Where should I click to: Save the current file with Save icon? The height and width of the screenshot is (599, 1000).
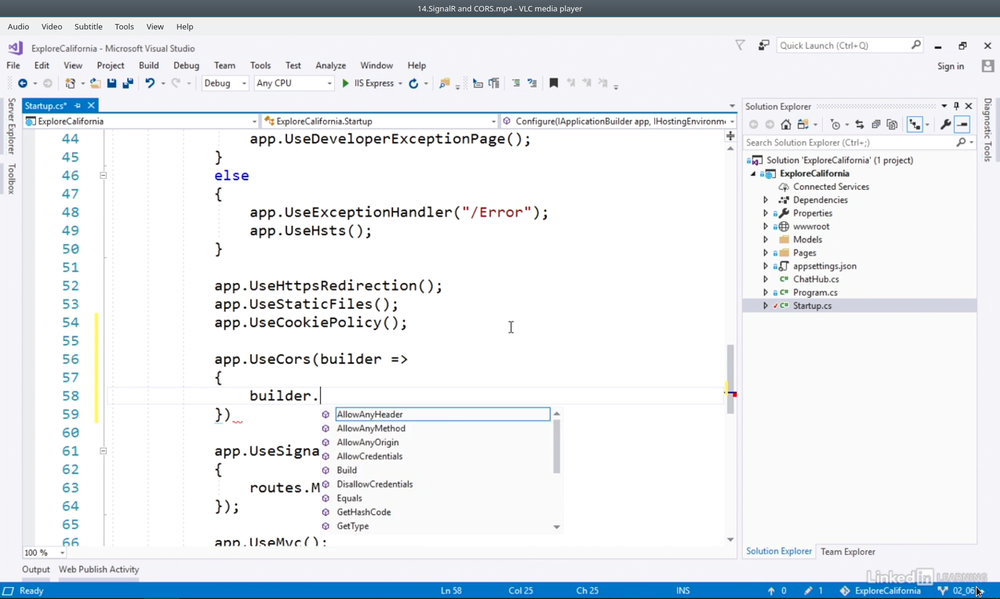112,84
